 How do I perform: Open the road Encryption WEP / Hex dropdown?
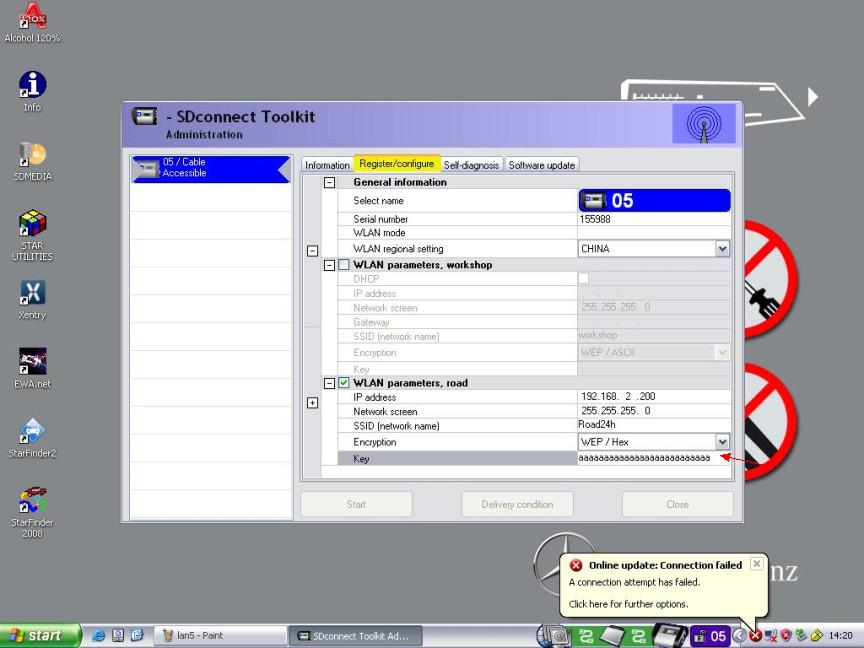coord(722,441)
